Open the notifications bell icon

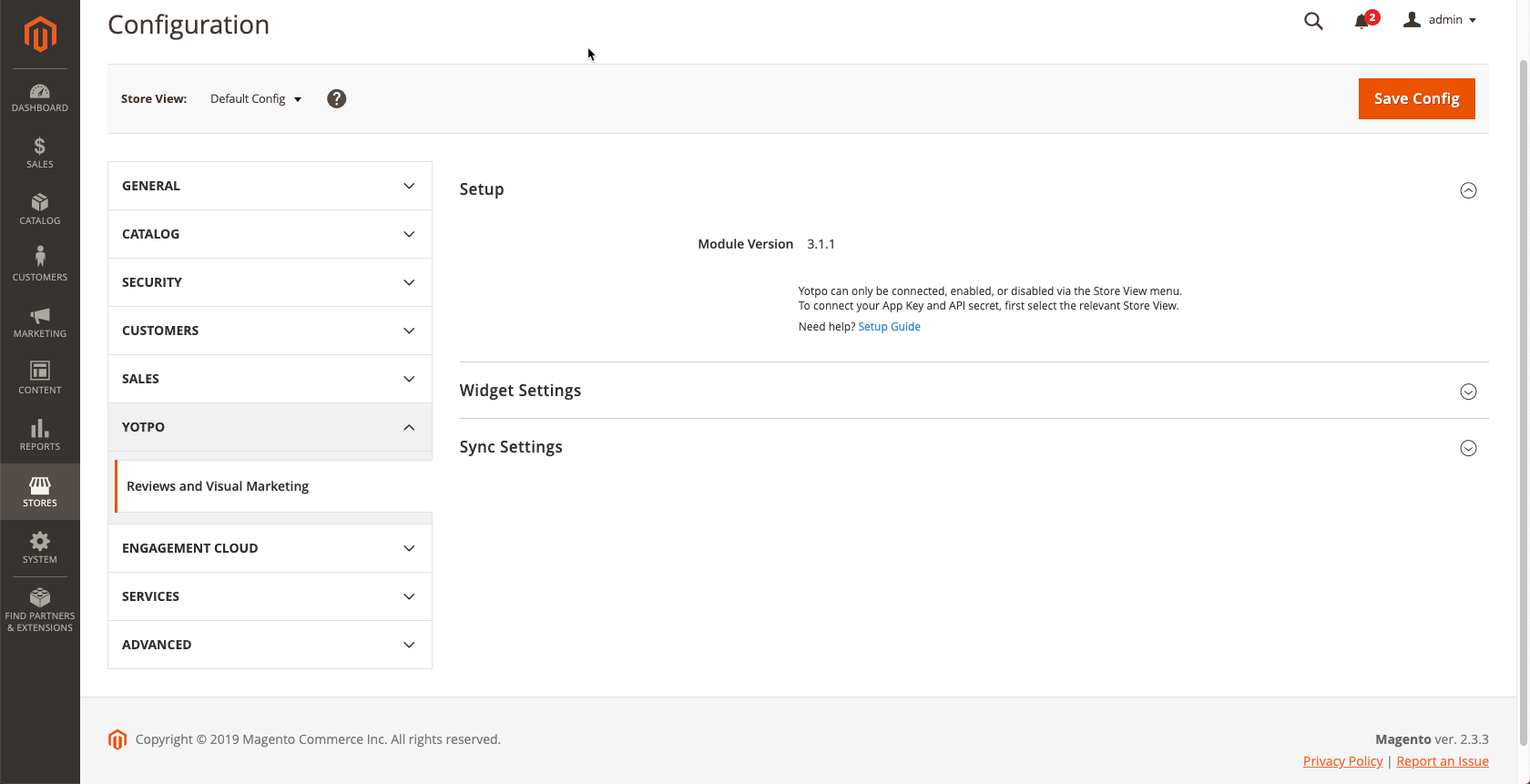pyautogui.click(x=1362, y=21)
